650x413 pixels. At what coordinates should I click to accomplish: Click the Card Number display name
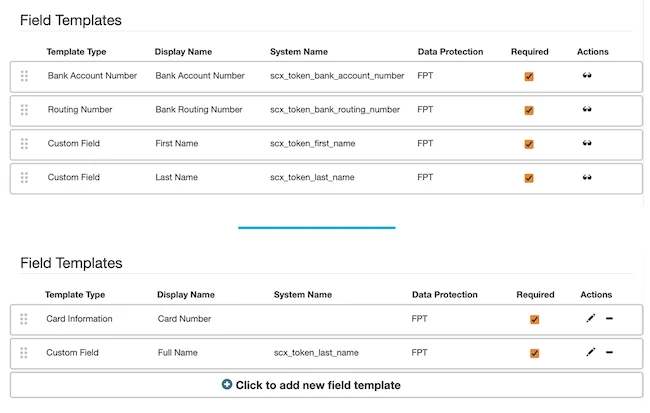[x=184, y=319]
